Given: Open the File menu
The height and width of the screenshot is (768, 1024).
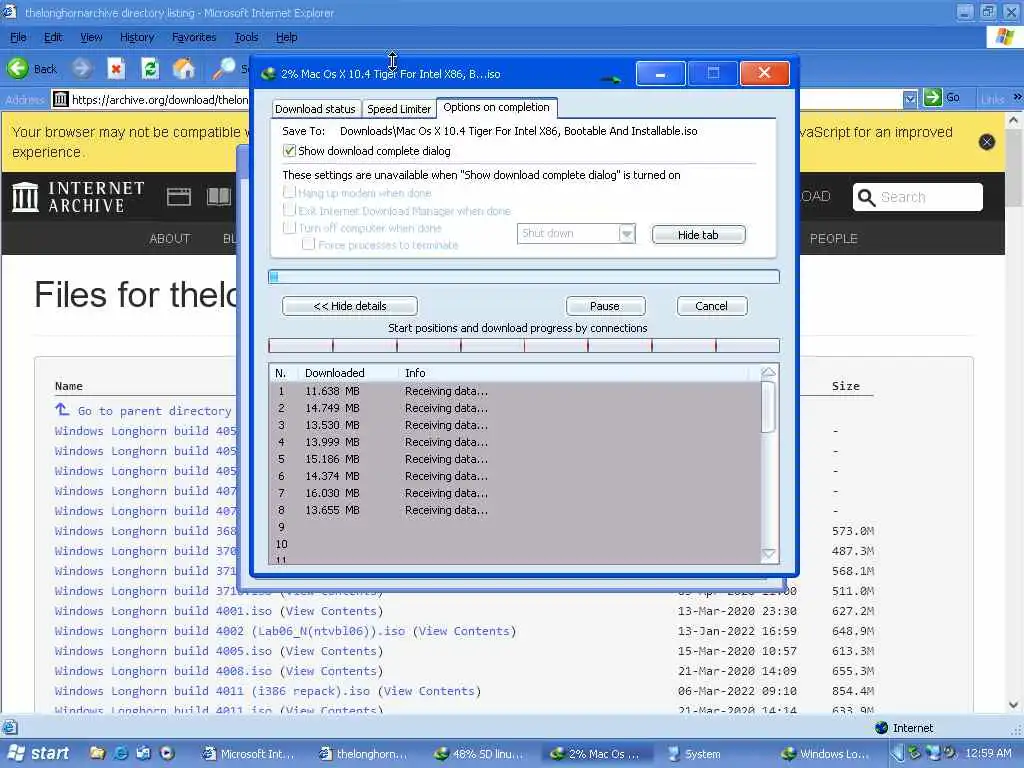Looking at the screenshot, I should 18,37.
